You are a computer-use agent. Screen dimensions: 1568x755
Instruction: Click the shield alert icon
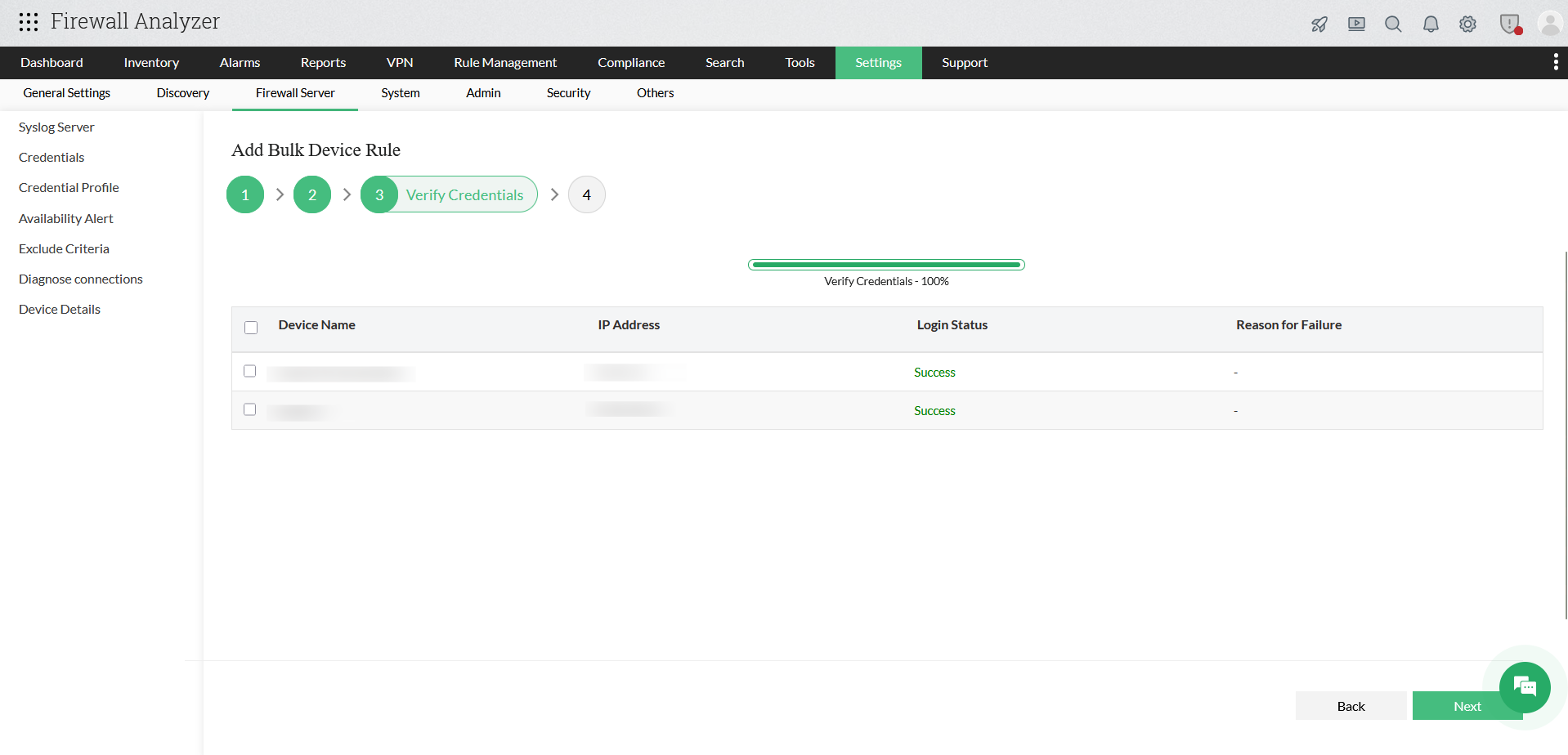(1510, 24)
